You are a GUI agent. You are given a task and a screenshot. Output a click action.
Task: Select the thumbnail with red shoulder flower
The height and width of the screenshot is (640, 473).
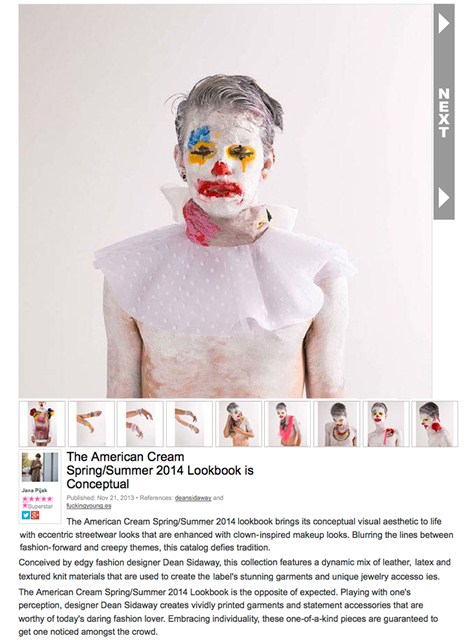[x=386, y=424]
